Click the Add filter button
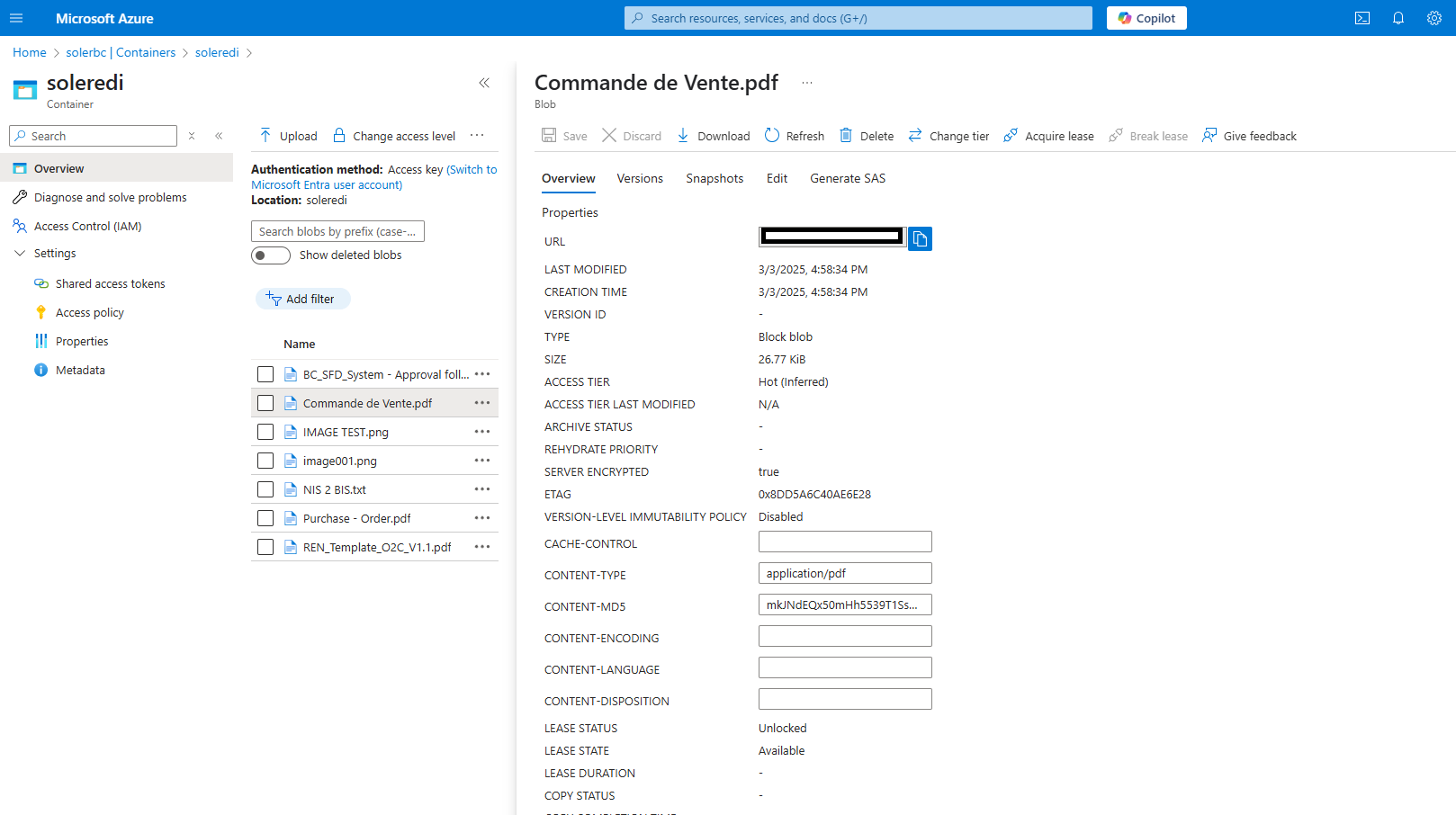Screen dimensions: 1456x815 point(302,299)
